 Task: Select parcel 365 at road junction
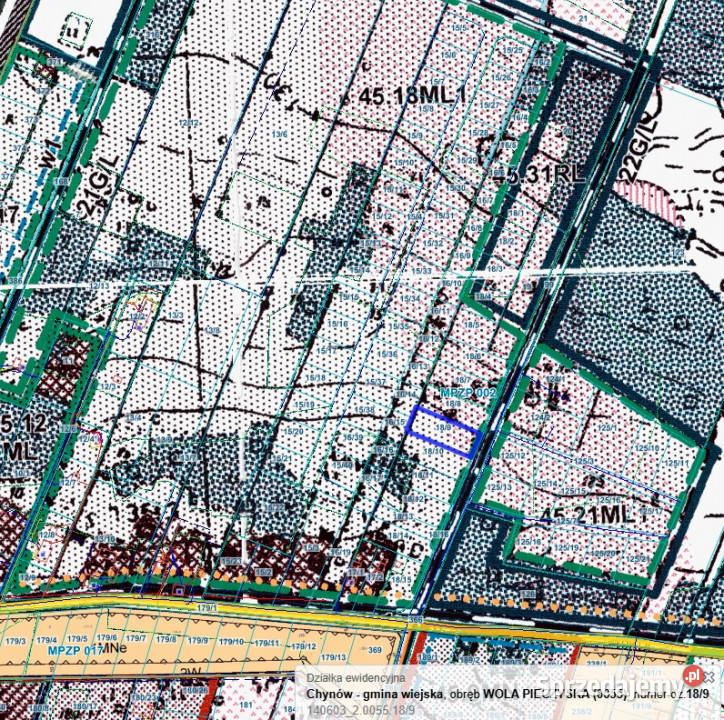pos(416,619)
